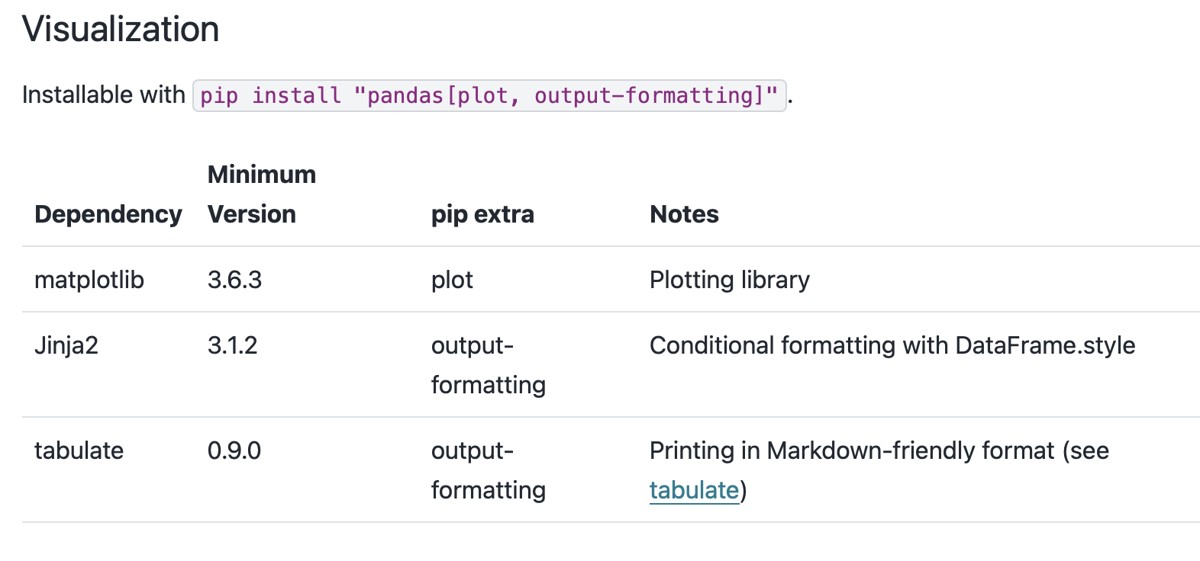Click the "Printing in Markdown-friendly format" text
The width and height of the screenshot is (1200, 561).
click(x=851, y=451)
